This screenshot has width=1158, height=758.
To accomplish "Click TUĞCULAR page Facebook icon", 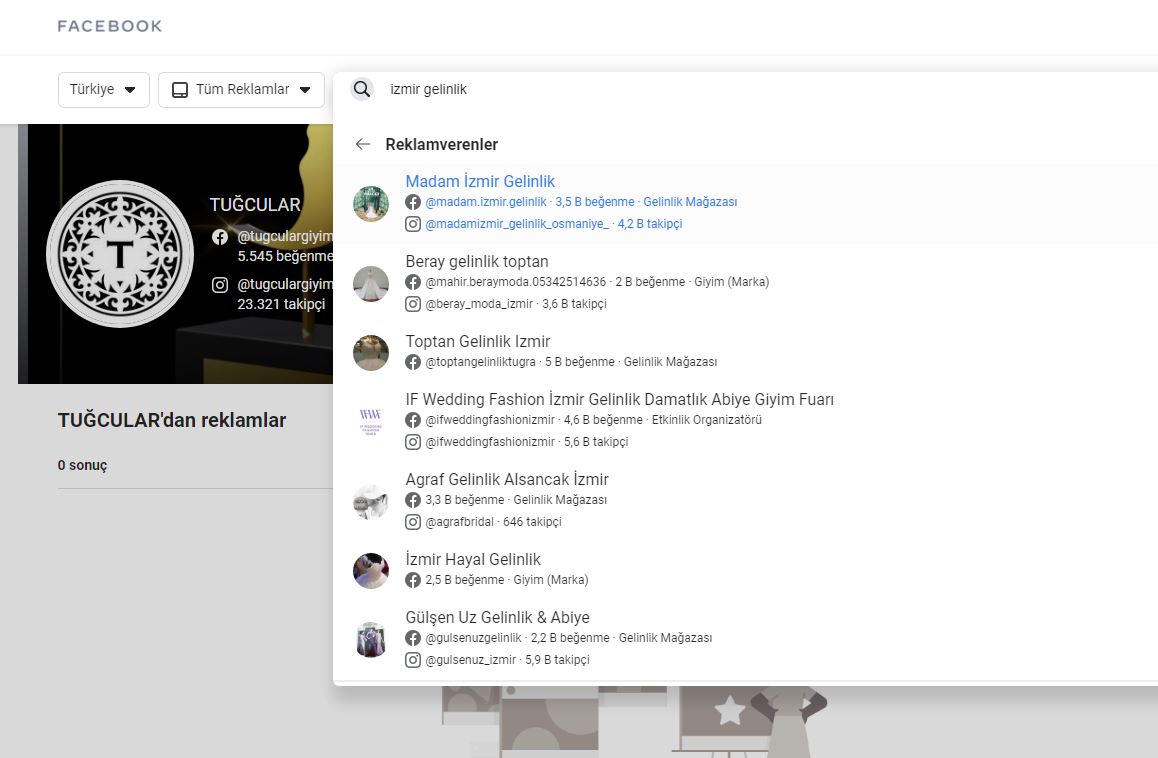I will click(x=220, y=236).
